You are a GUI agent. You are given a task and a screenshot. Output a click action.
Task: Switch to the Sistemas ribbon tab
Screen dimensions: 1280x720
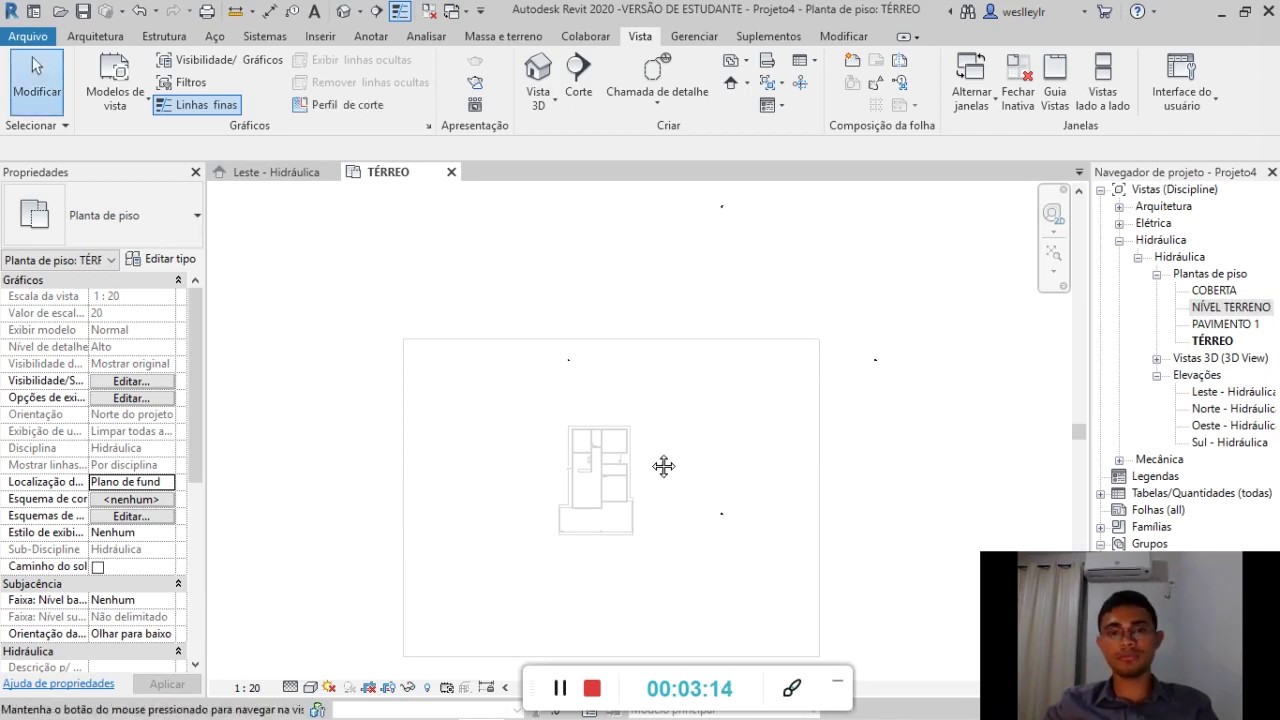click(265, 36)
